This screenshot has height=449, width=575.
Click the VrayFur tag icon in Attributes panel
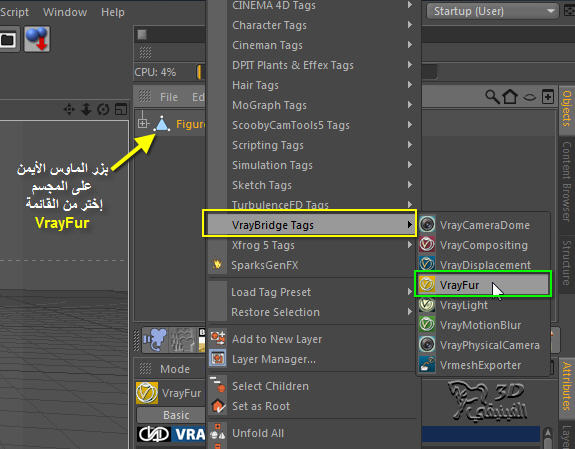(147, 393)
